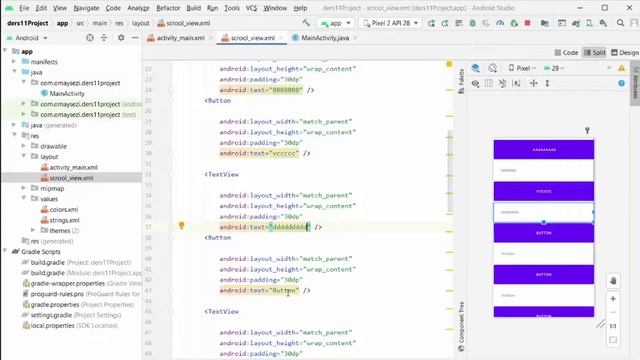Open Search Everywhere magnifier icon
Viewport: 640px width, 360px height.
pos(620,23)
